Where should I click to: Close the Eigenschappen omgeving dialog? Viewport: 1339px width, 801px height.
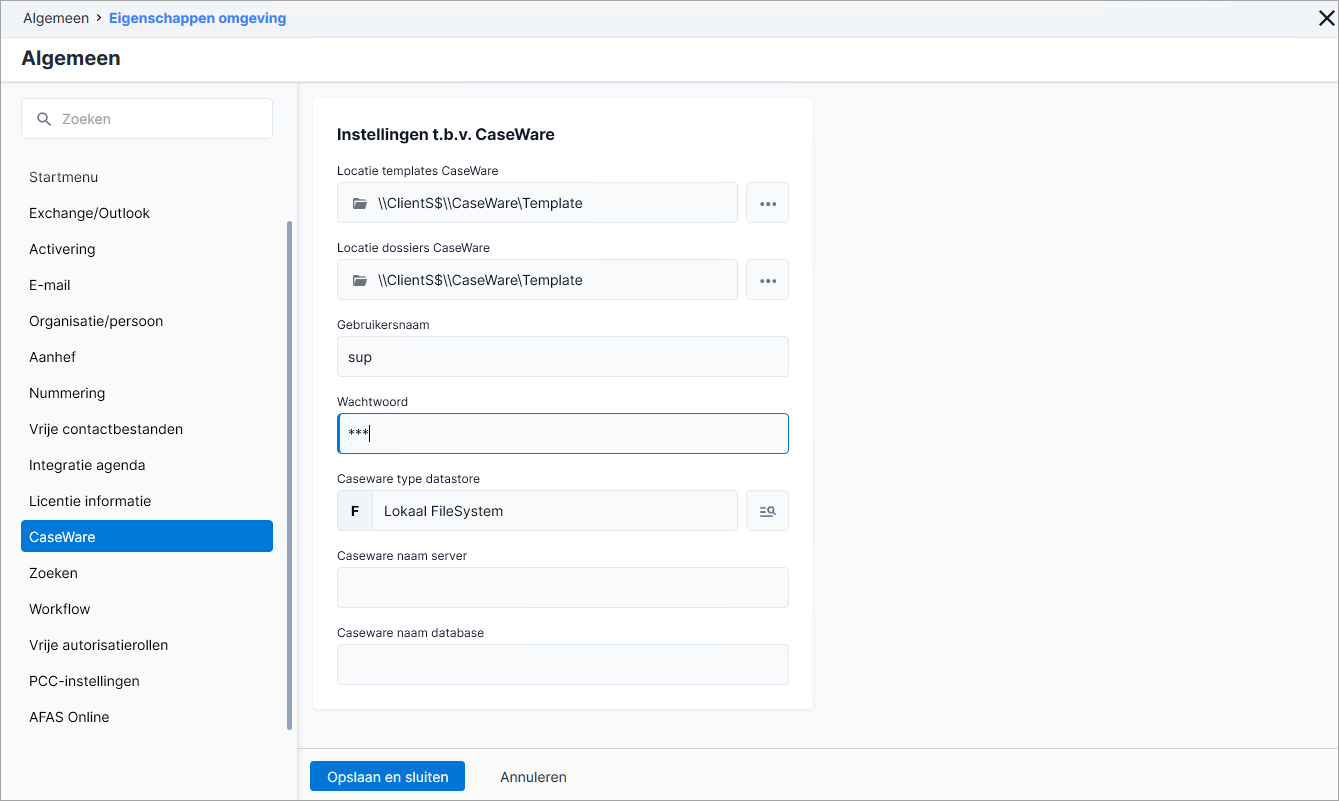tap(1327, 18)
